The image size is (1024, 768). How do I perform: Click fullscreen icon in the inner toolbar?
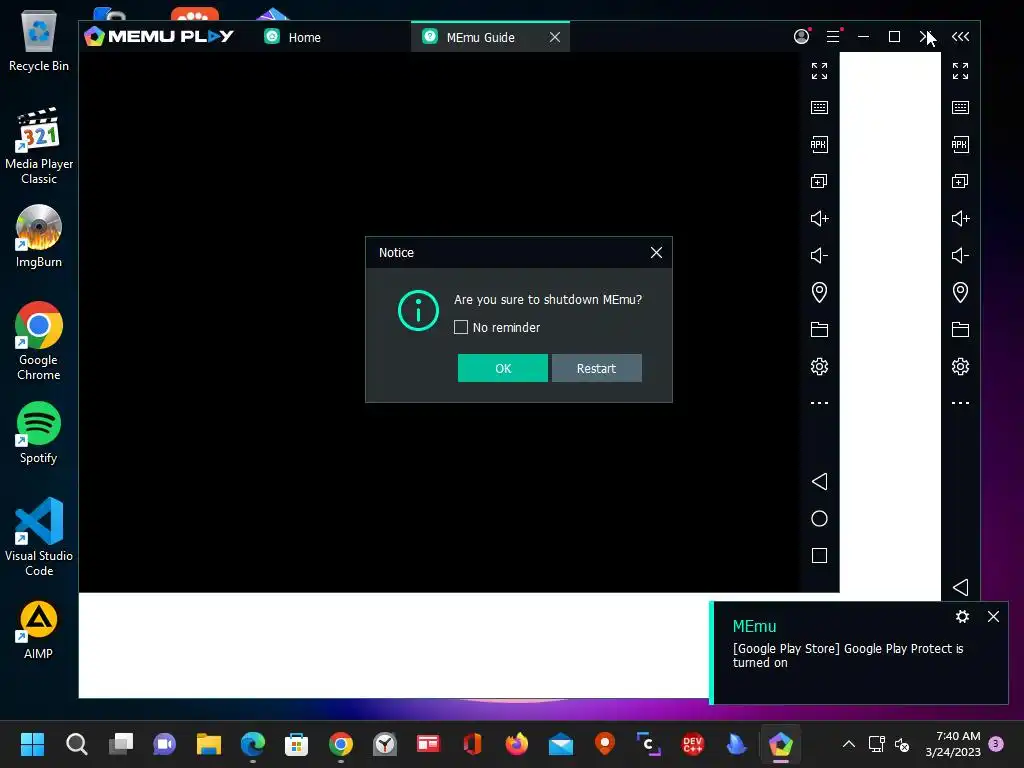pyautogui.click(x=819, y=71)
